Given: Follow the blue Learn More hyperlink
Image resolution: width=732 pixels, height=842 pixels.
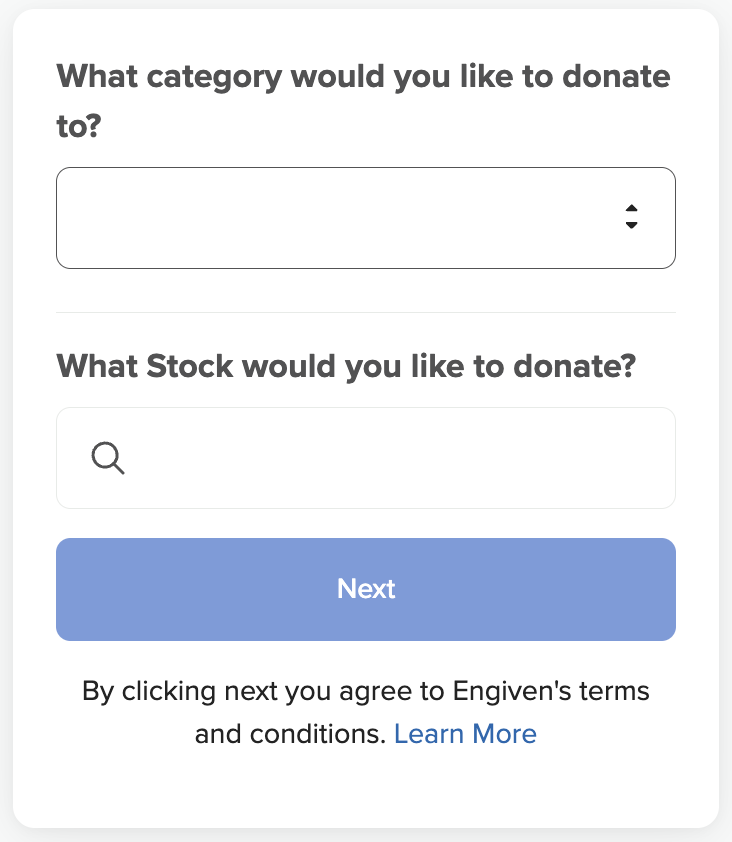Looking at the screenshot, I should click(x=465, y=734).
